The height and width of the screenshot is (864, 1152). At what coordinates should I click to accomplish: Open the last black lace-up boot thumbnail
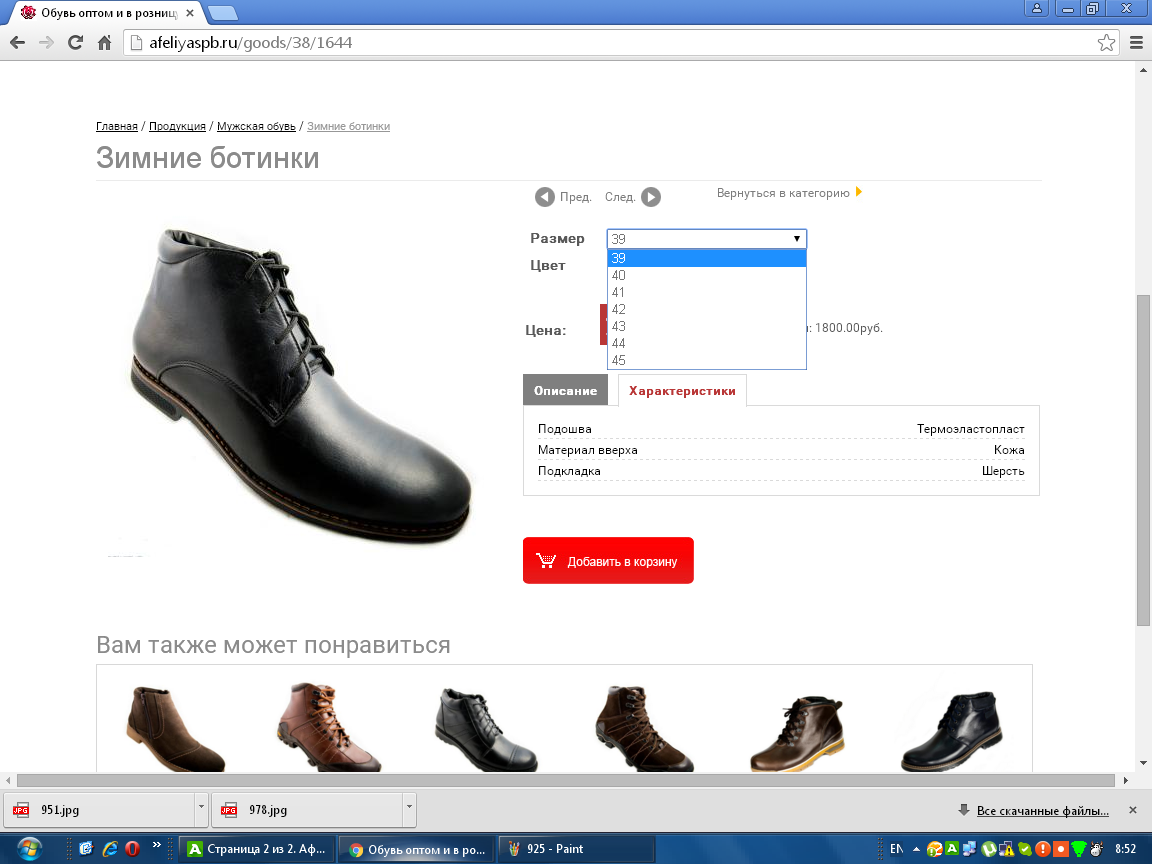[951, 730]
